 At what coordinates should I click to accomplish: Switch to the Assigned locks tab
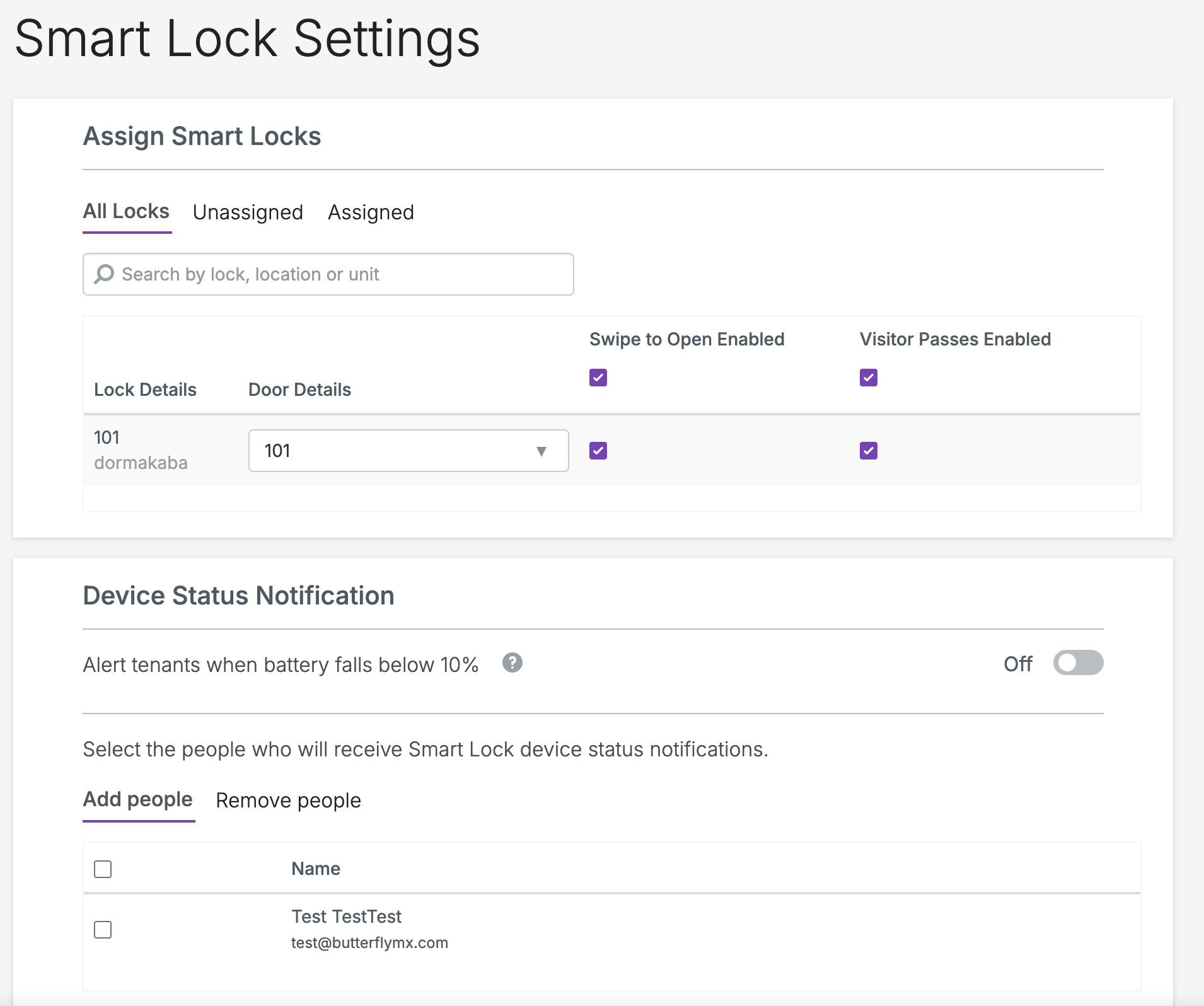(x=371, y=212)
